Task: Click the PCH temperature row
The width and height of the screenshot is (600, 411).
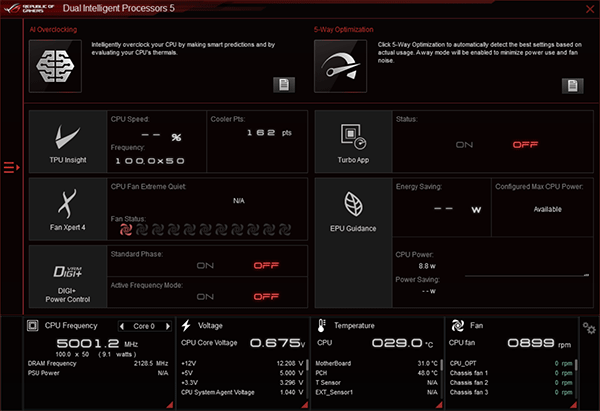Action: [376, 373]
